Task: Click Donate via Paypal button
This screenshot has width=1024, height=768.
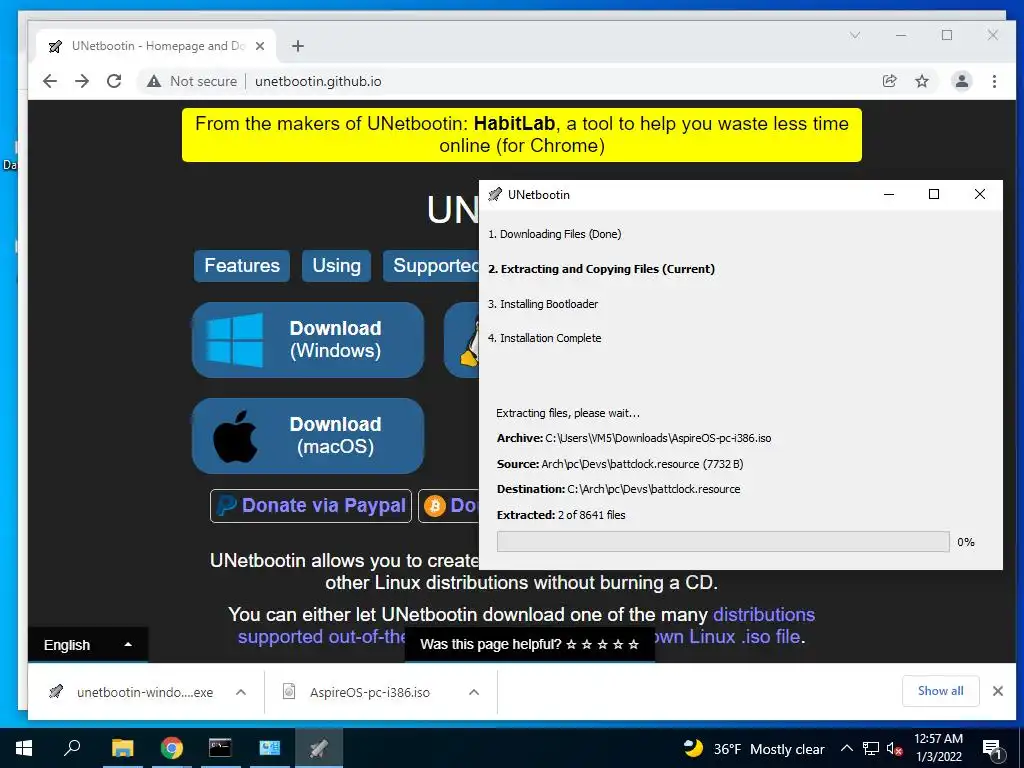Action: pyautogui.click(x=311, y=505)
